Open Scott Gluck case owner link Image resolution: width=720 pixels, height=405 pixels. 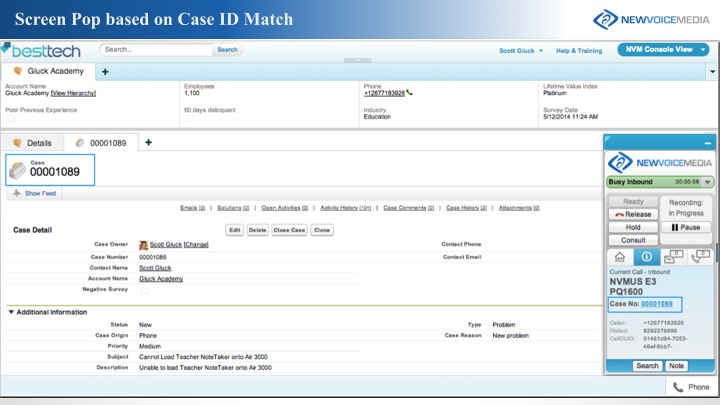tap(166, 245)
